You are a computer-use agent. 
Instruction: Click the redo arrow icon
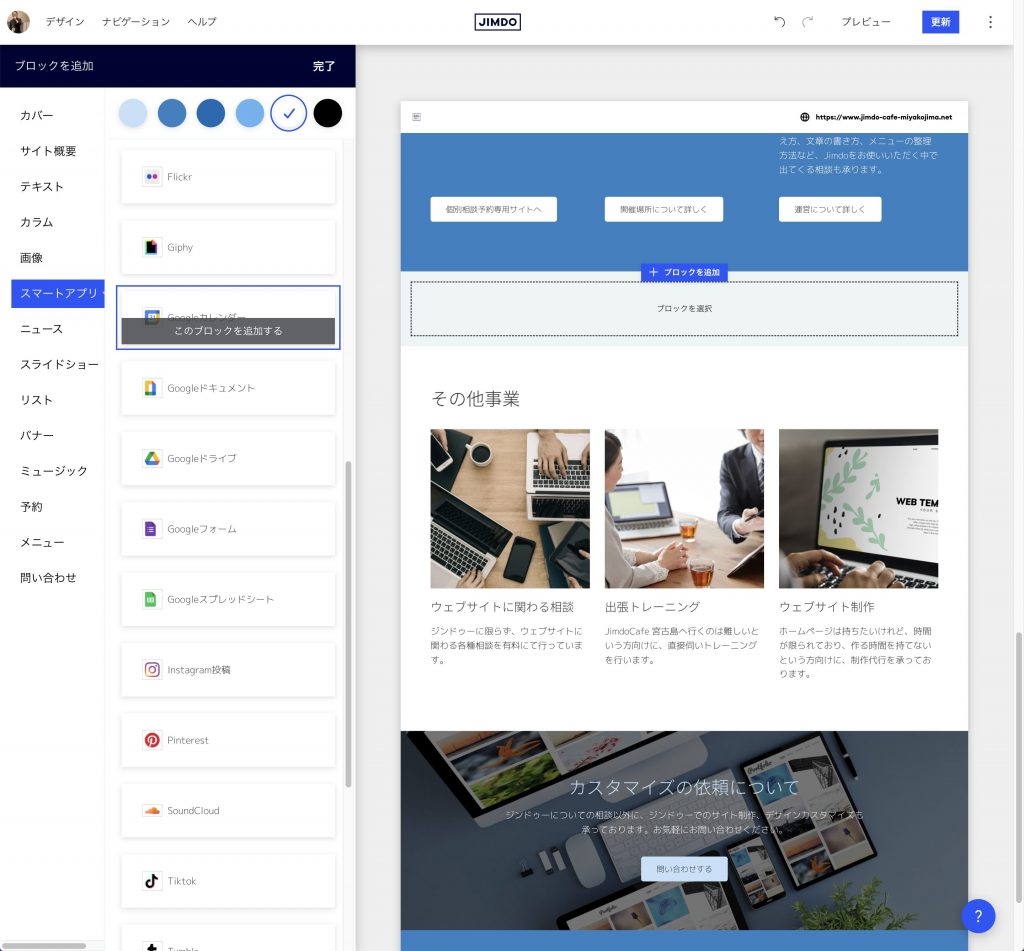point(808,22)
